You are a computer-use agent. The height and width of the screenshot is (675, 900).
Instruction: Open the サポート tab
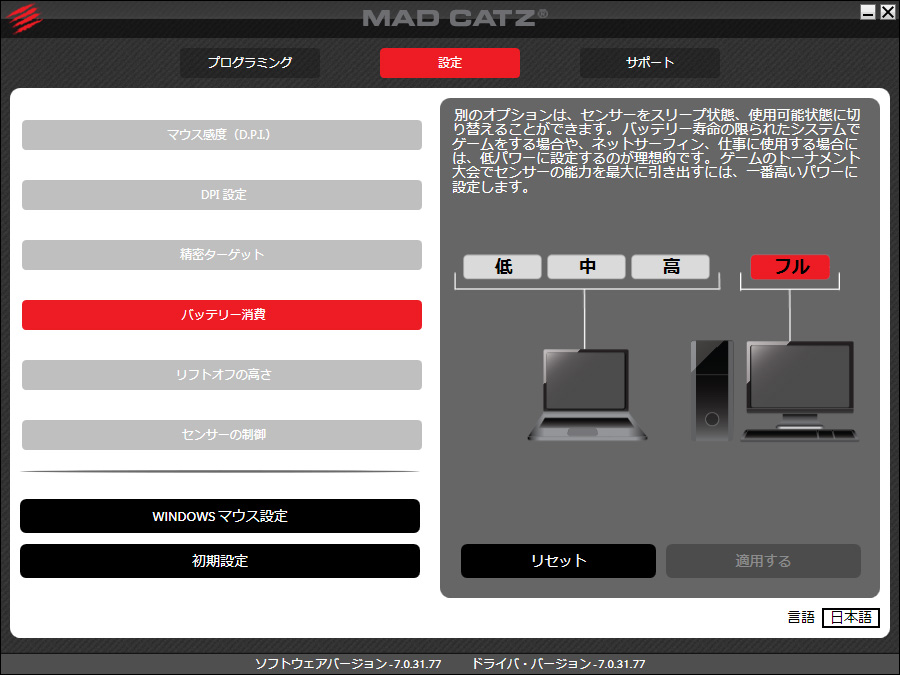(x=650, y=63)
